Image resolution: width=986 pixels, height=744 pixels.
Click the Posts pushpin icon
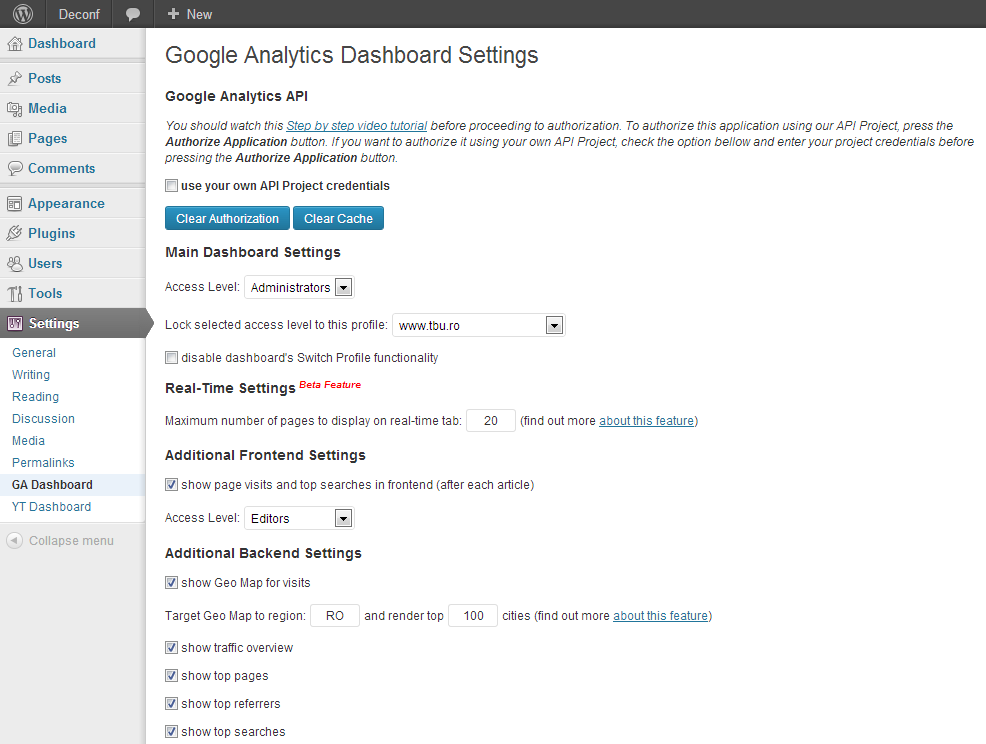14,79
